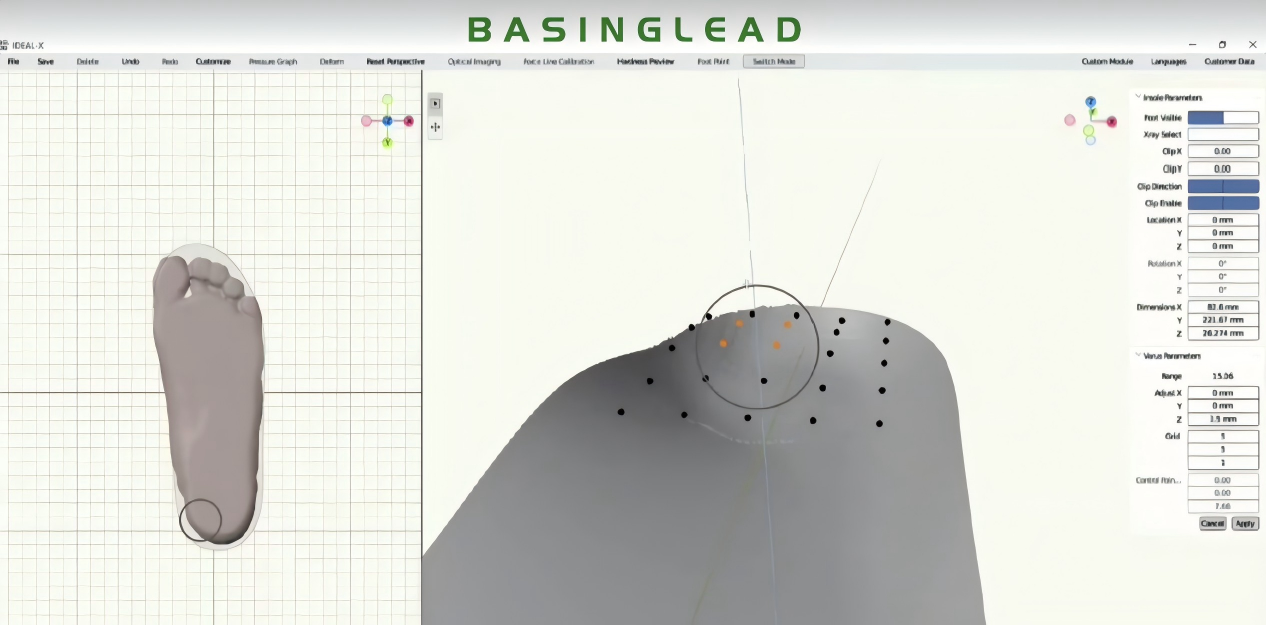
Task: Collapse the Insole Parameters section
Action: point(1137,98)
